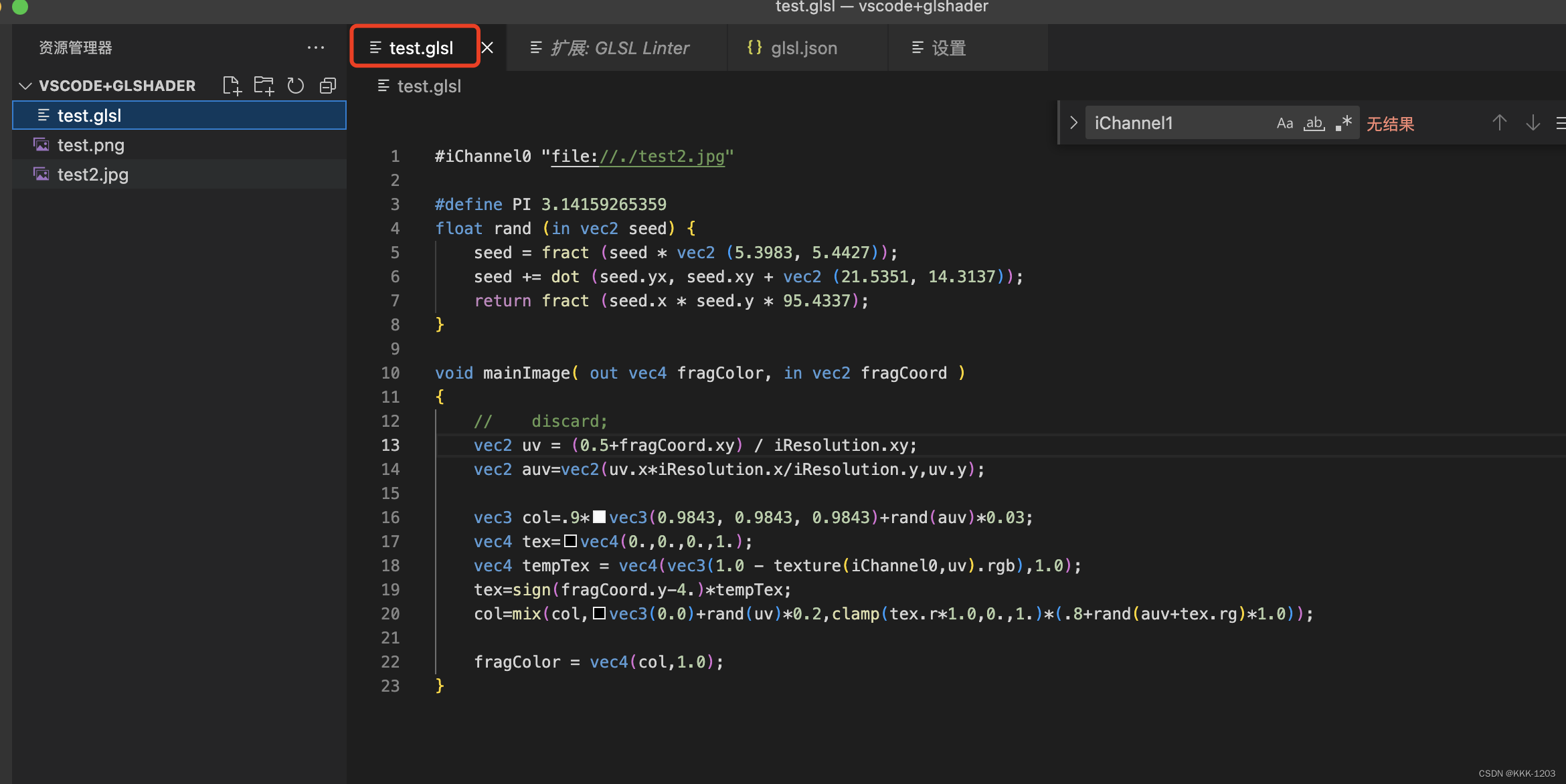1566x784 pixels.
Task: Click the white color swatch on line 16
Action: coord(599,517)
